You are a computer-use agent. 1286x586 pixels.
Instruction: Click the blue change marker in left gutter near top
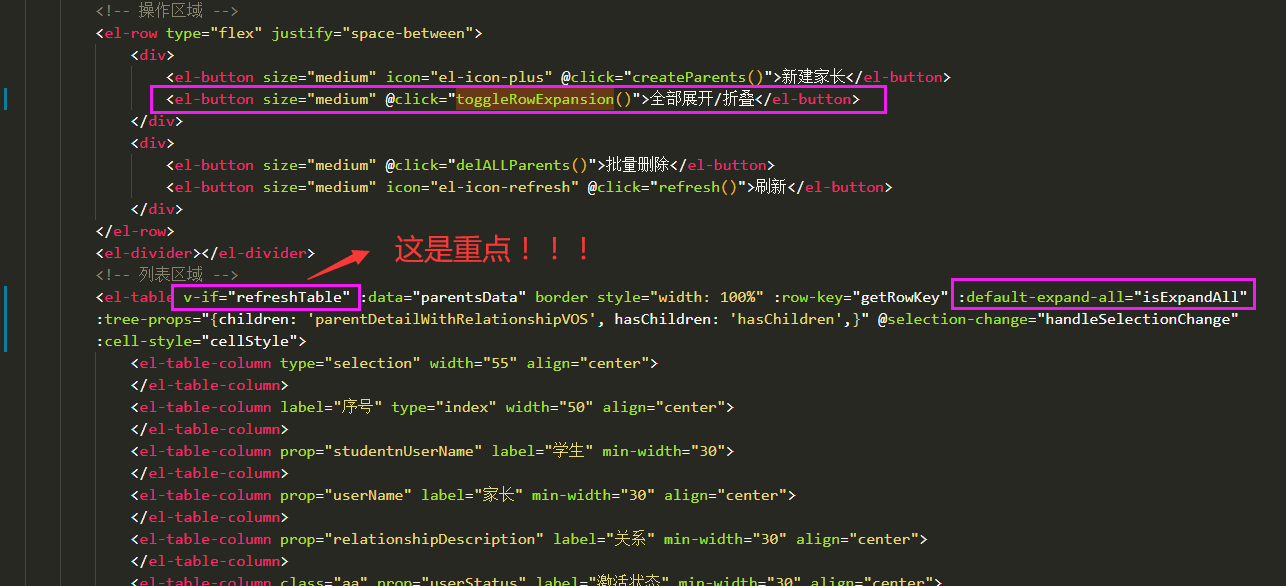coord(5,98)
